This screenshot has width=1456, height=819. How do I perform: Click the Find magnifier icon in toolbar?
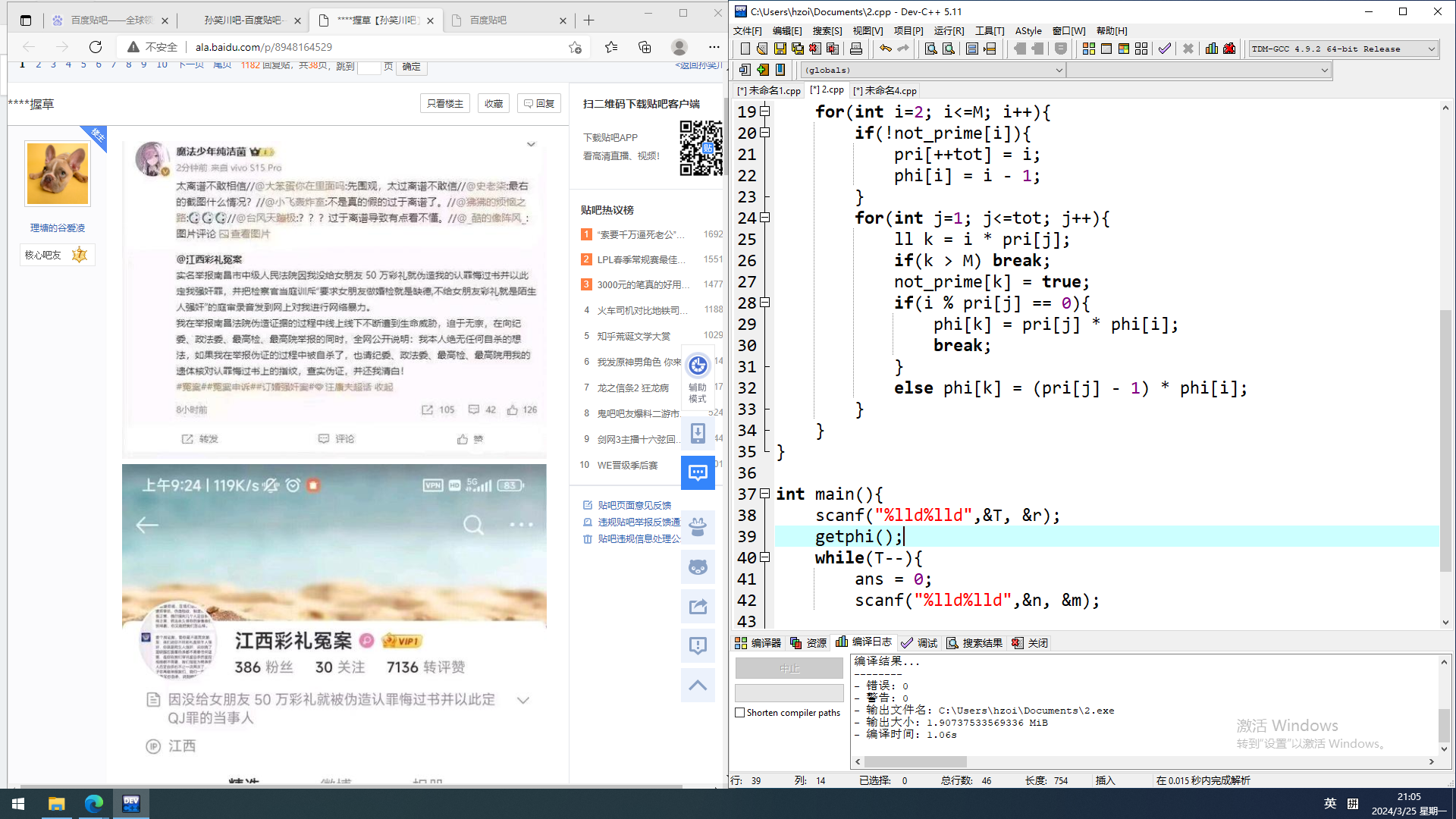point(930,49)
